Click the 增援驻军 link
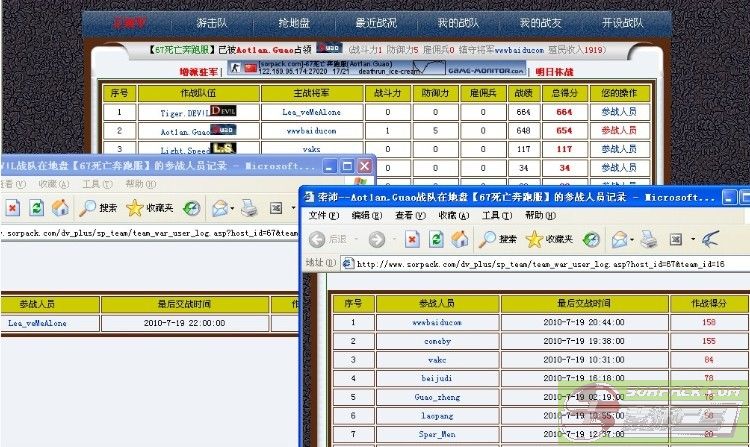Viewport: 750px width, 447px height. pyautogui.click(x=199, y=71)
